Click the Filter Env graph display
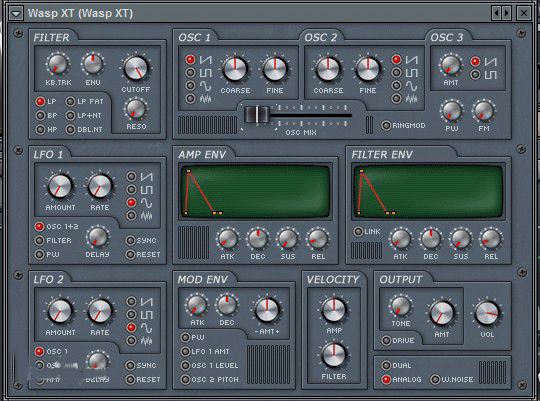This screenshot has width=540, height=401. coord(428,192)
